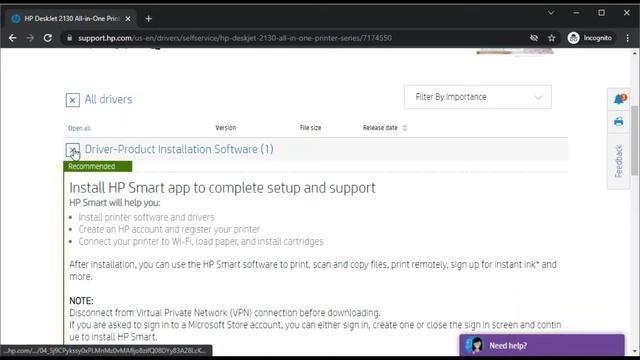The image size is (640, 360).
Task: Click the File size column header
Action: [310, 128]
